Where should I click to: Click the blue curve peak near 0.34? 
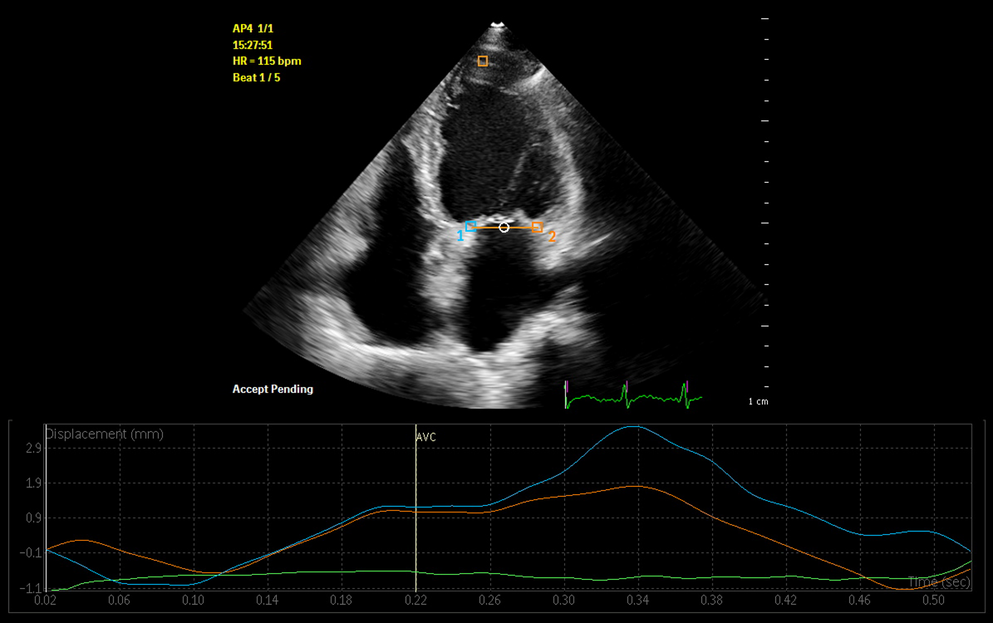634,427
